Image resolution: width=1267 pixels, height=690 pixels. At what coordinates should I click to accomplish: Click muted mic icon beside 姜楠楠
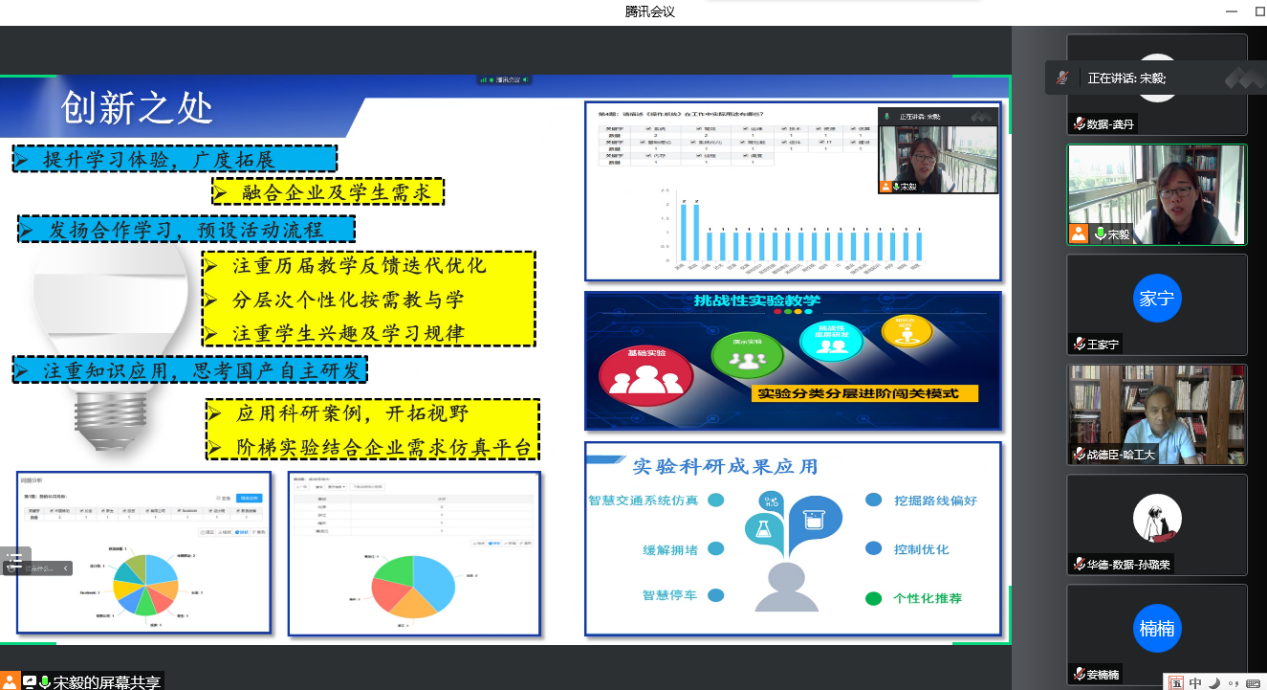coord(1079,674)
